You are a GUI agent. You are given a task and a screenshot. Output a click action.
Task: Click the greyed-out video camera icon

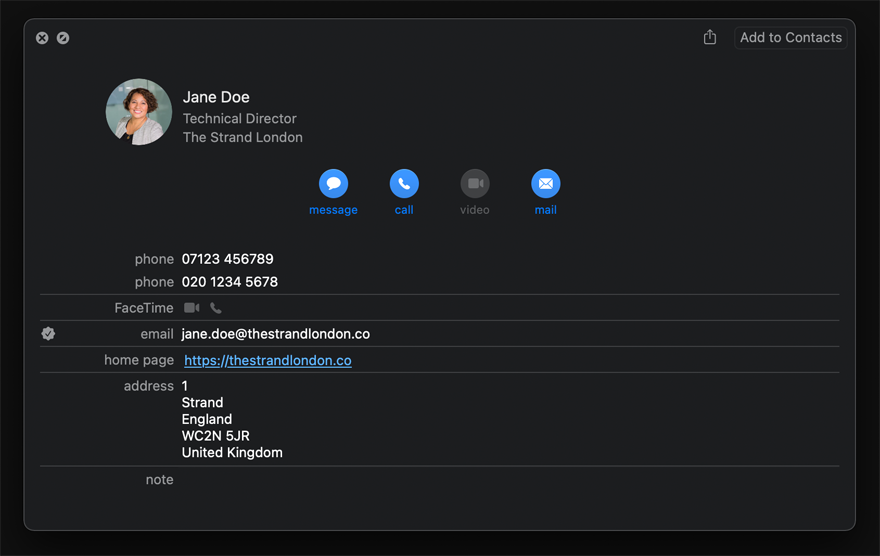[x=475, y=184]
